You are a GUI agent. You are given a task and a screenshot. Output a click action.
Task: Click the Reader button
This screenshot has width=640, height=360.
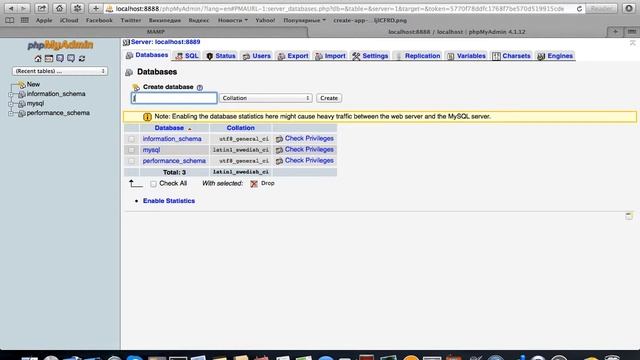[602, 9]
